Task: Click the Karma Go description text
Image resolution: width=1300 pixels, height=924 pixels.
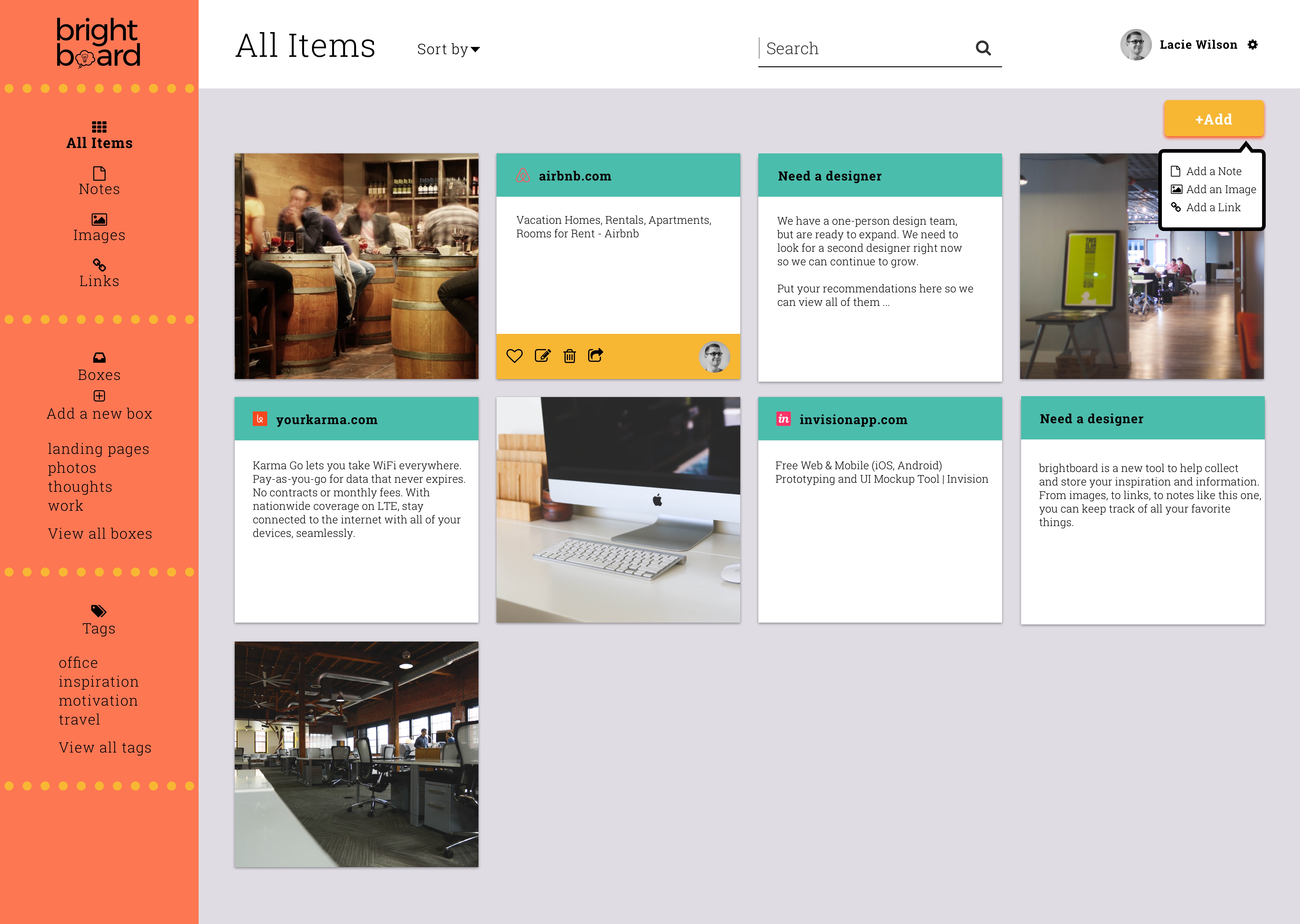Action: click(359, 499)
